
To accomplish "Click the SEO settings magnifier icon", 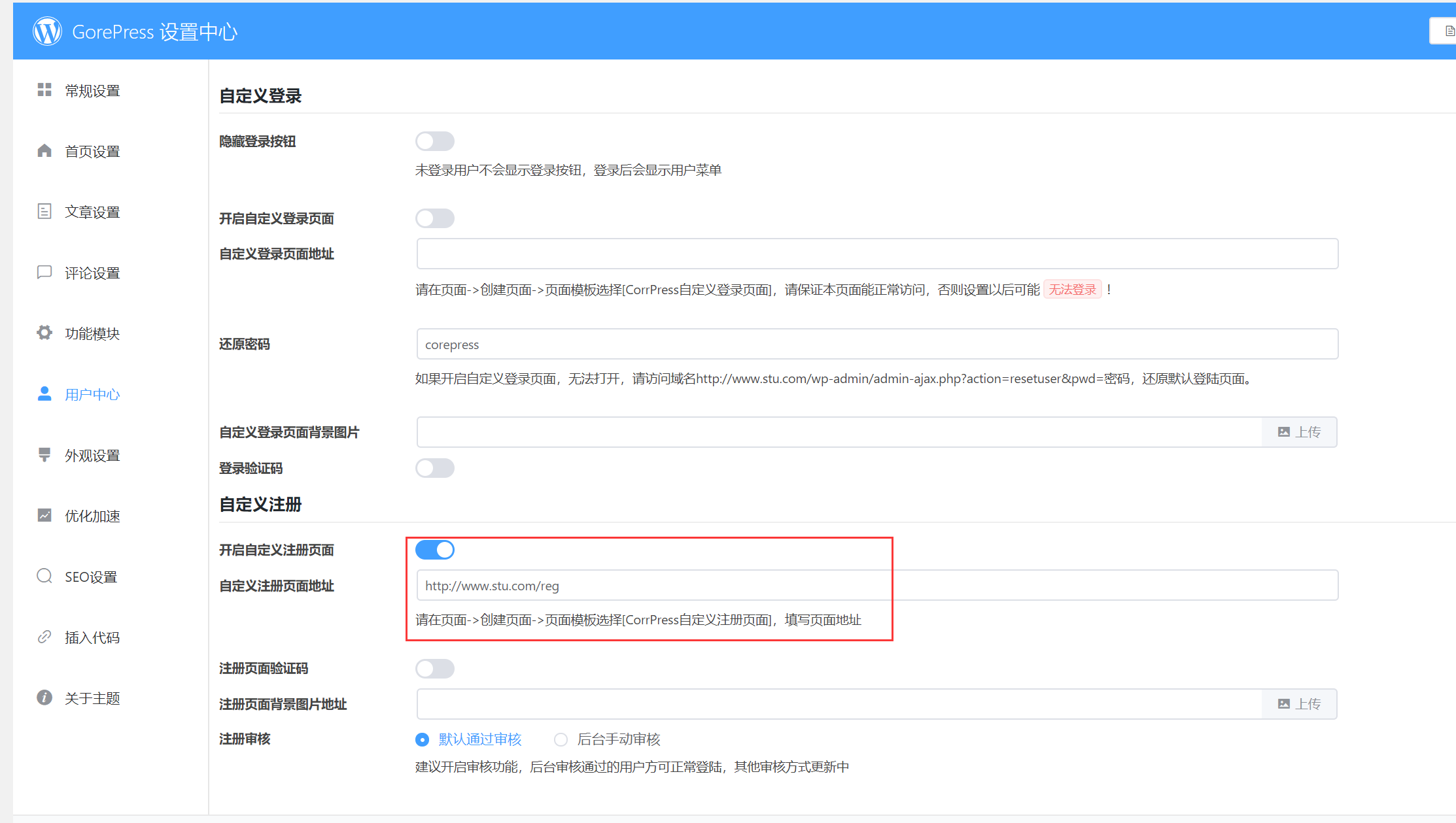I will [44, 576].
